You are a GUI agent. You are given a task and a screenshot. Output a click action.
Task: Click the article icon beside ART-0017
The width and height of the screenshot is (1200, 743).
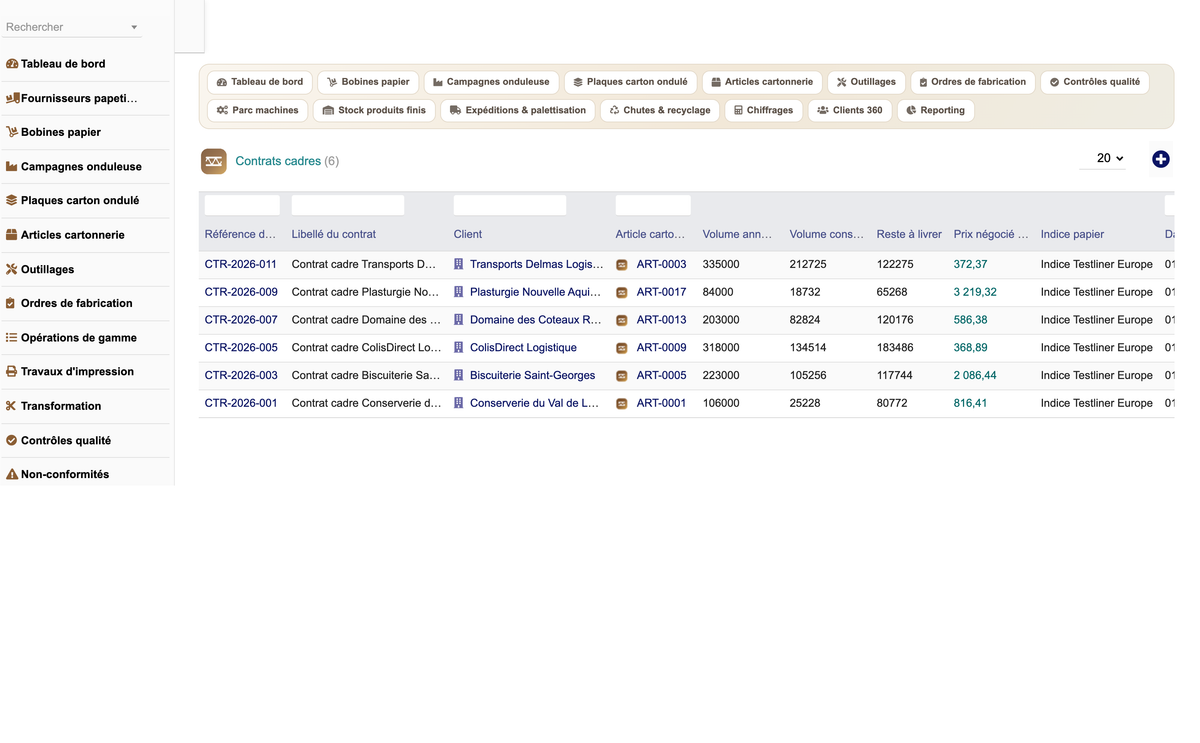point(622,293)
